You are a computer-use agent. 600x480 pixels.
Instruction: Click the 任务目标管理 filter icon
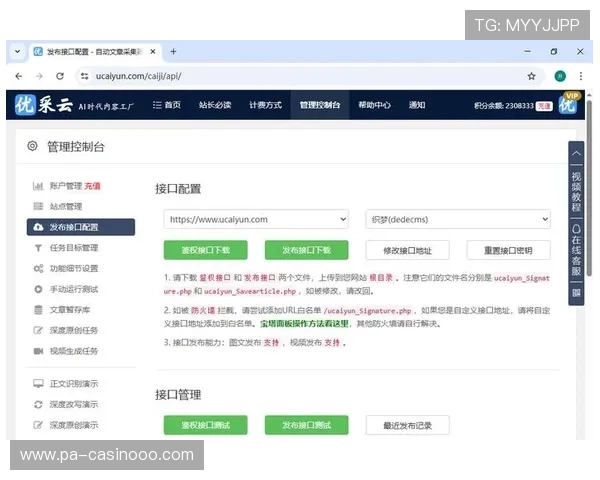[x=38, y=248]
